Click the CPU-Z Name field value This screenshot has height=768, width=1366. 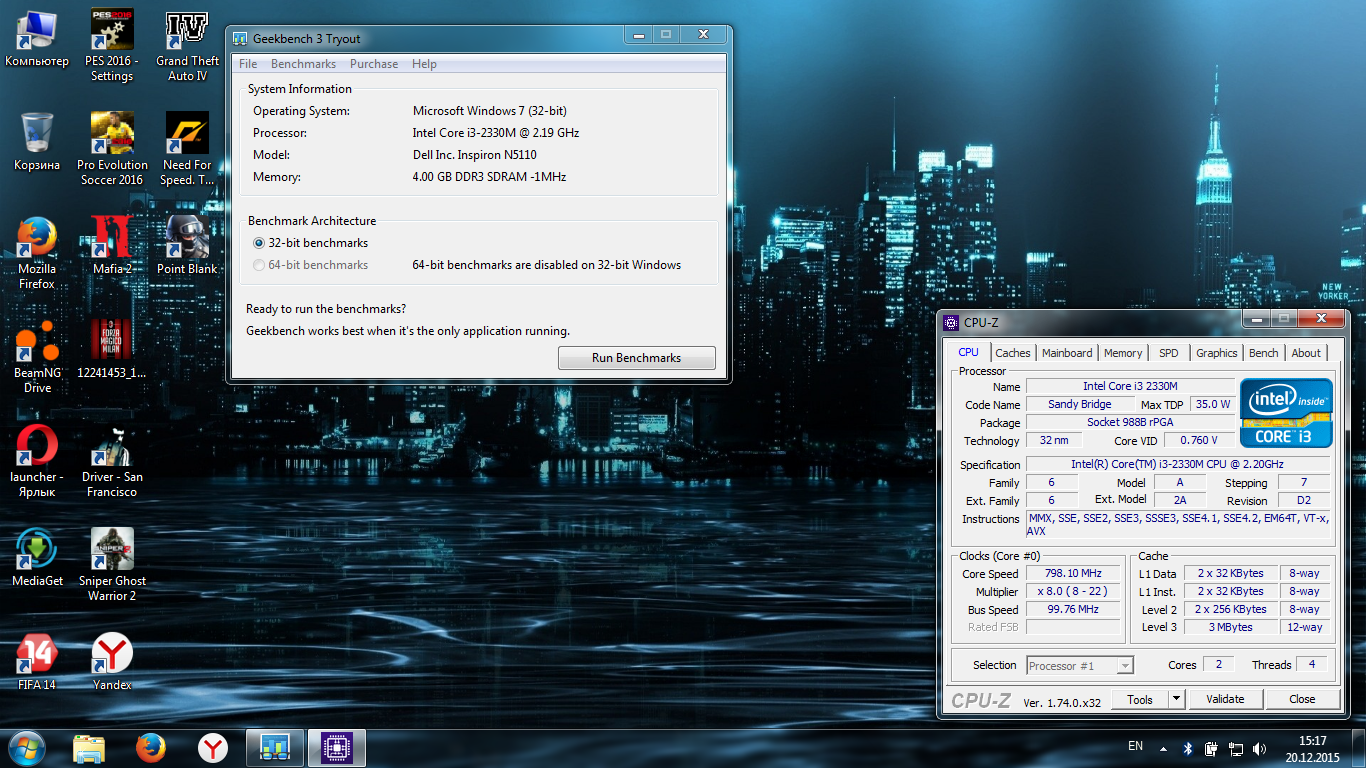click(x=1130, y=386)
